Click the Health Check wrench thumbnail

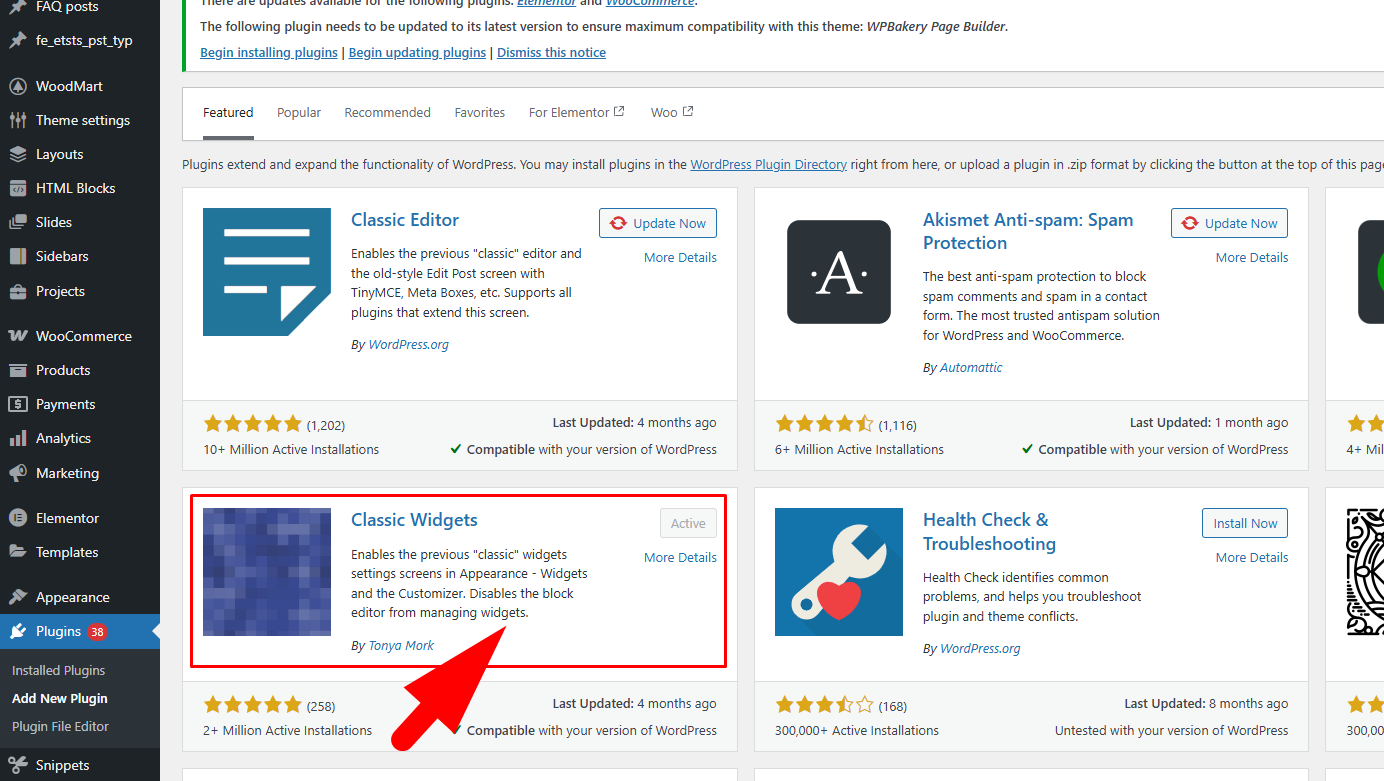point(839,572)
